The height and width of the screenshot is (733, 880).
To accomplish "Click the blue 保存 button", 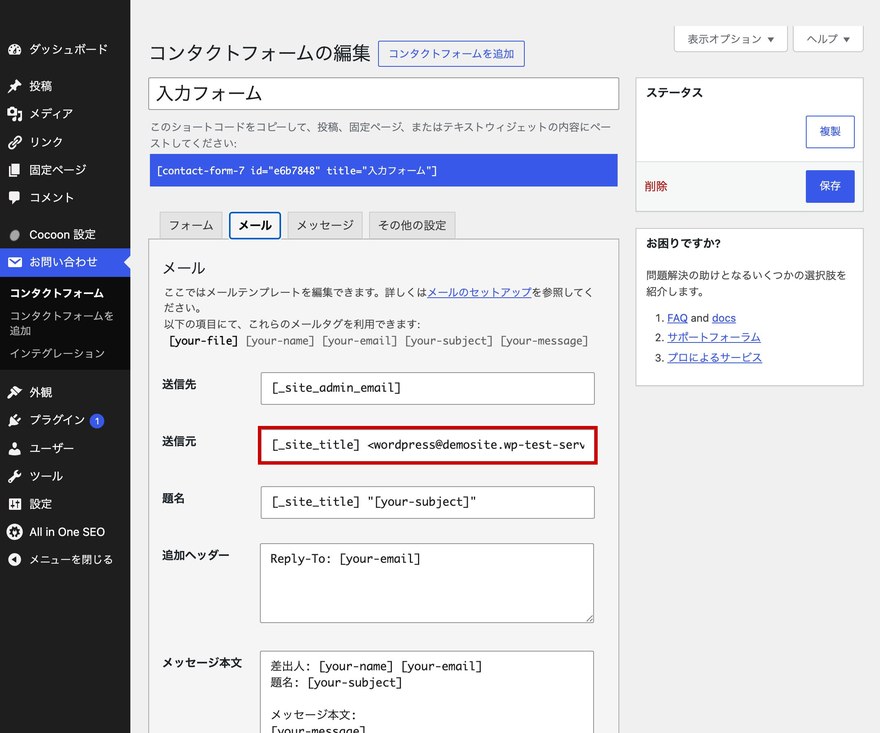I will point(830,186).
